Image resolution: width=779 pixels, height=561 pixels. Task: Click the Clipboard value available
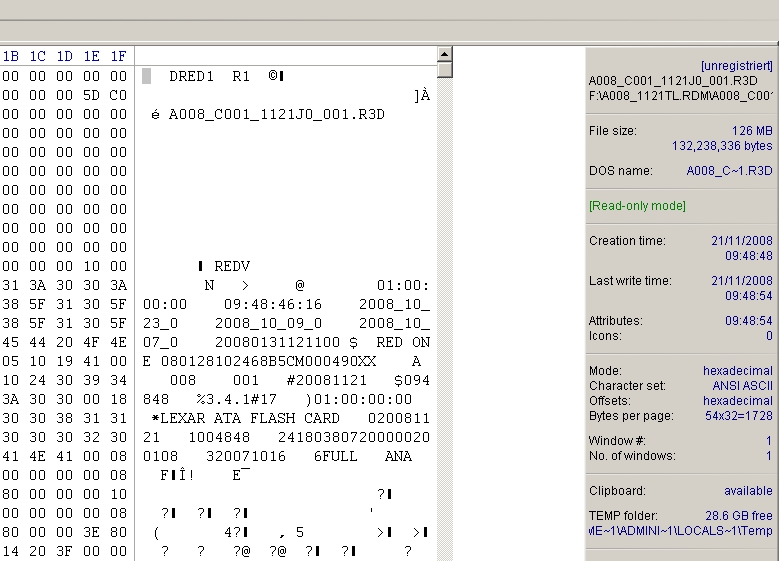[x=748, y=491]
